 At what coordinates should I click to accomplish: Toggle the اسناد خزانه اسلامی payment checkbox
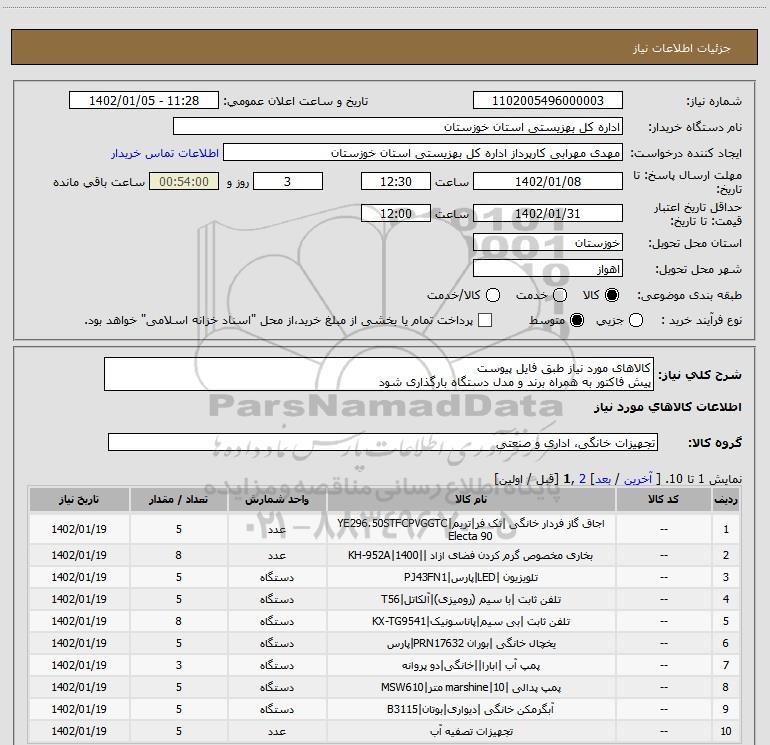[485, 320]
